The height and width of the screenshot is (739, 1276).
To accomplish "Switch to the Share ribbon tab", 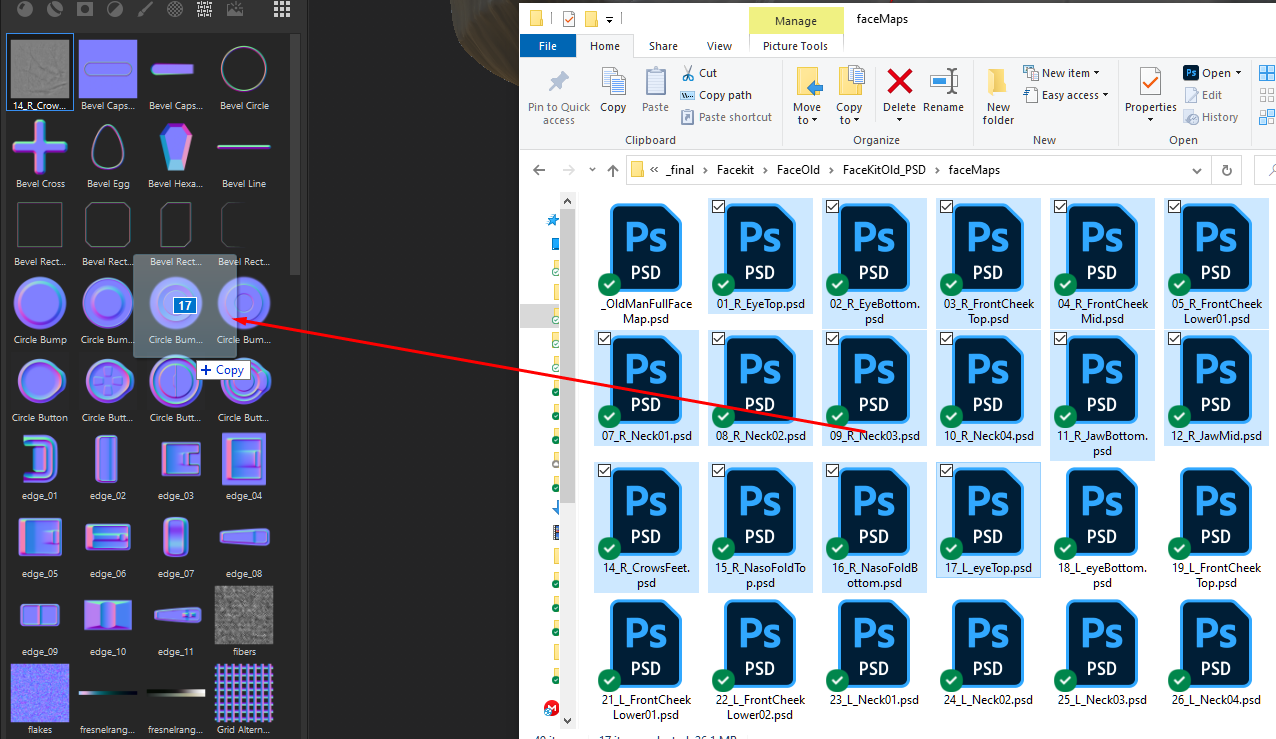I will click(663, 46).
